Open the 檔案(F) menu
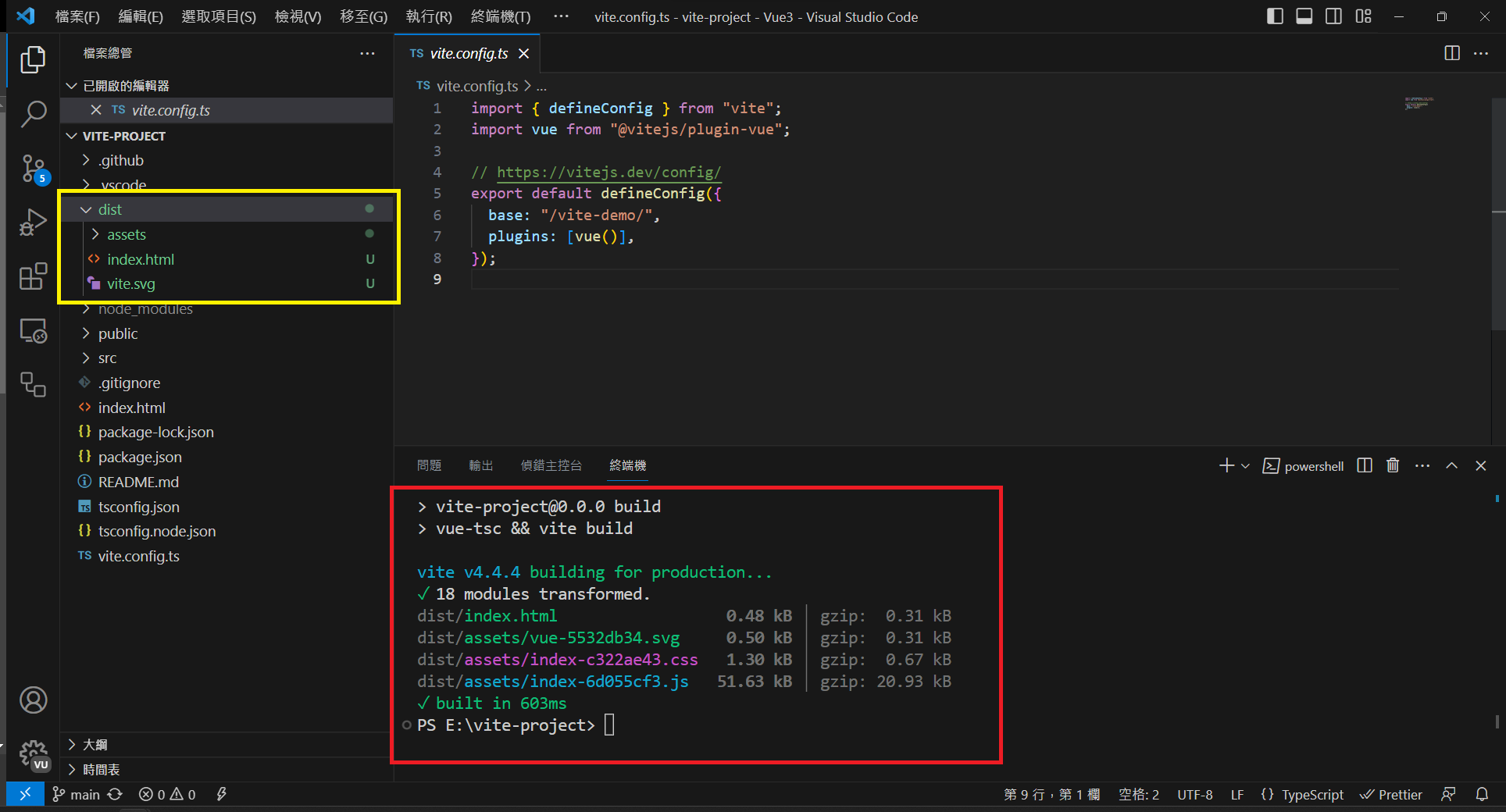Screen dimensions: 1506x812 77,16
